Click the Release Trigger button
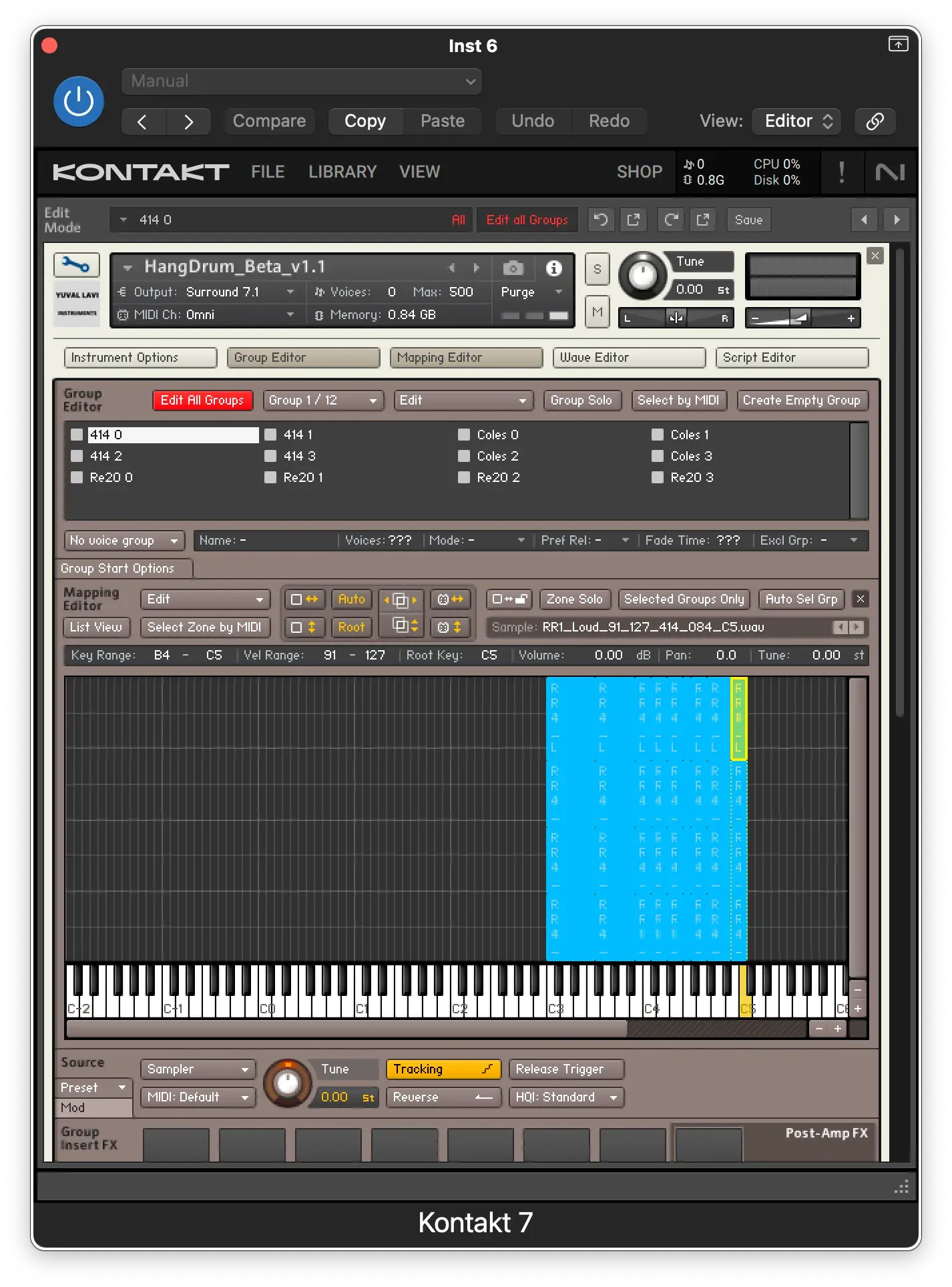952x1287 pixels. [566, 1069]
